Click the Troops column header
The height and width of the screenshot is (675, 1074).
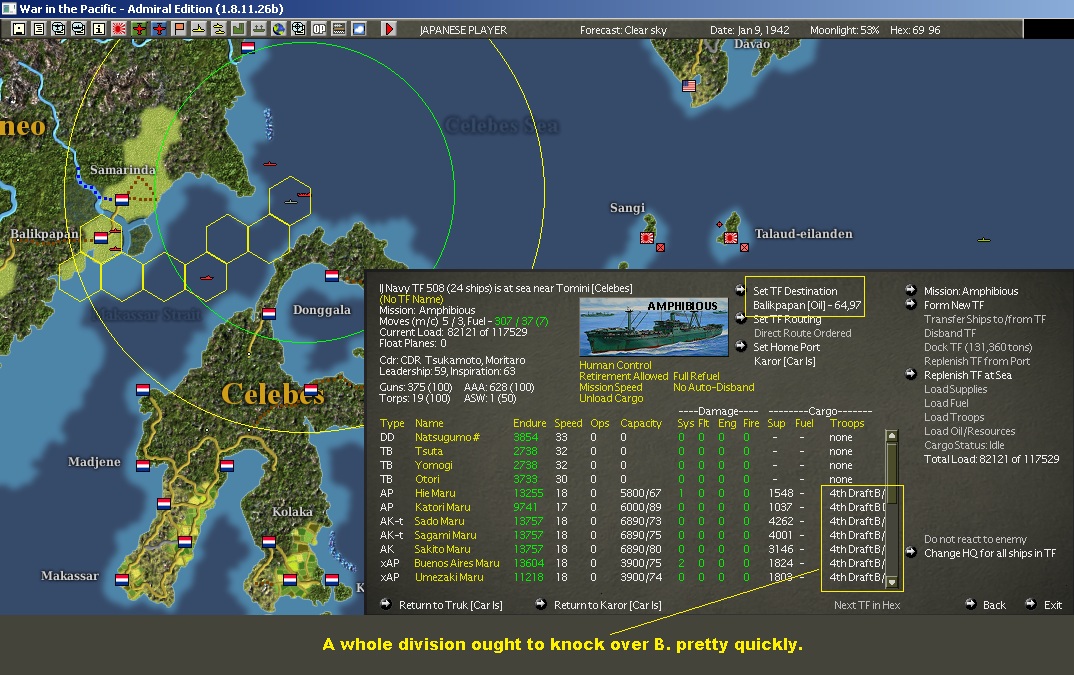[847, 424]
